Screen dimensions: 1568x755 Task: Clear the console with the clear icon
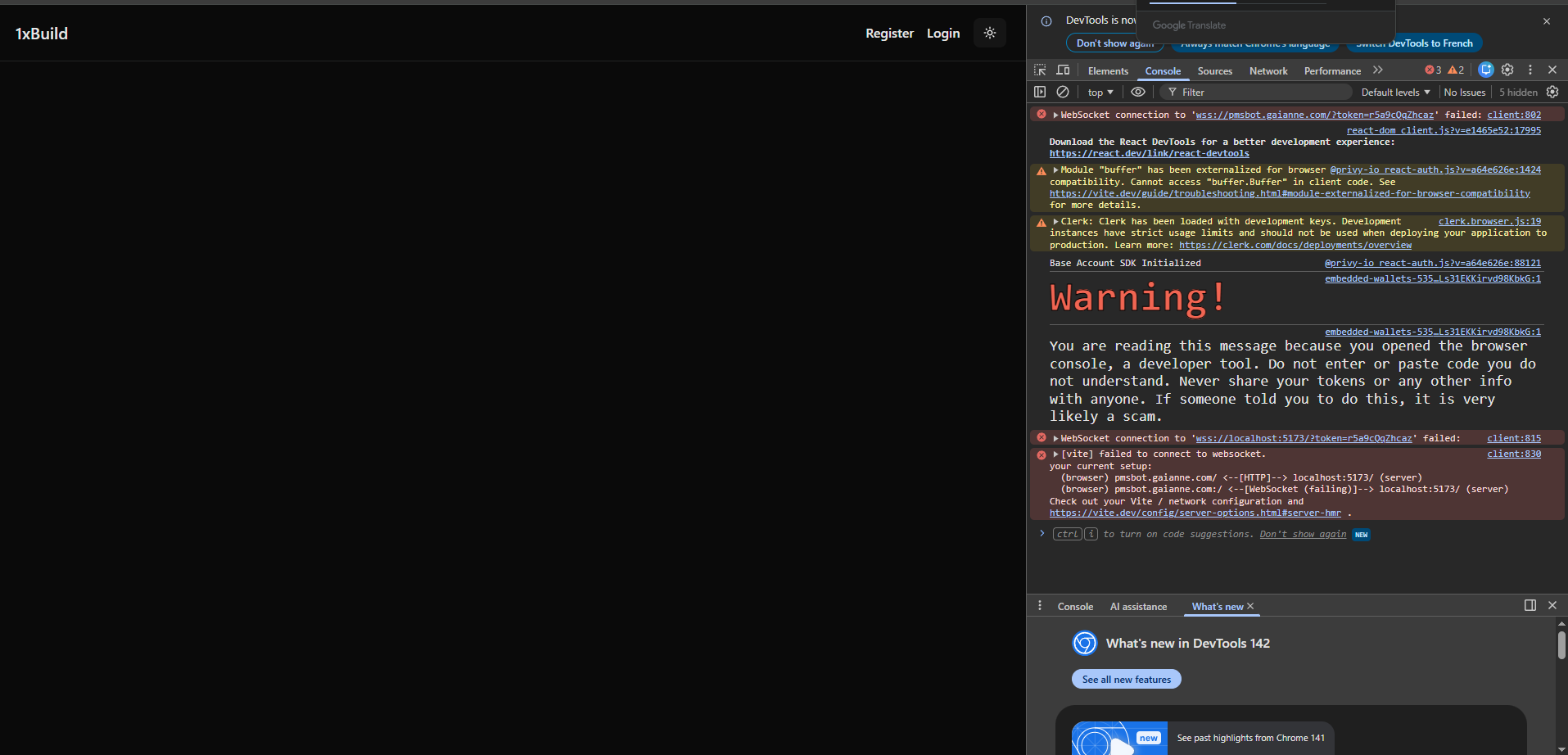[x=1063, y=93]
